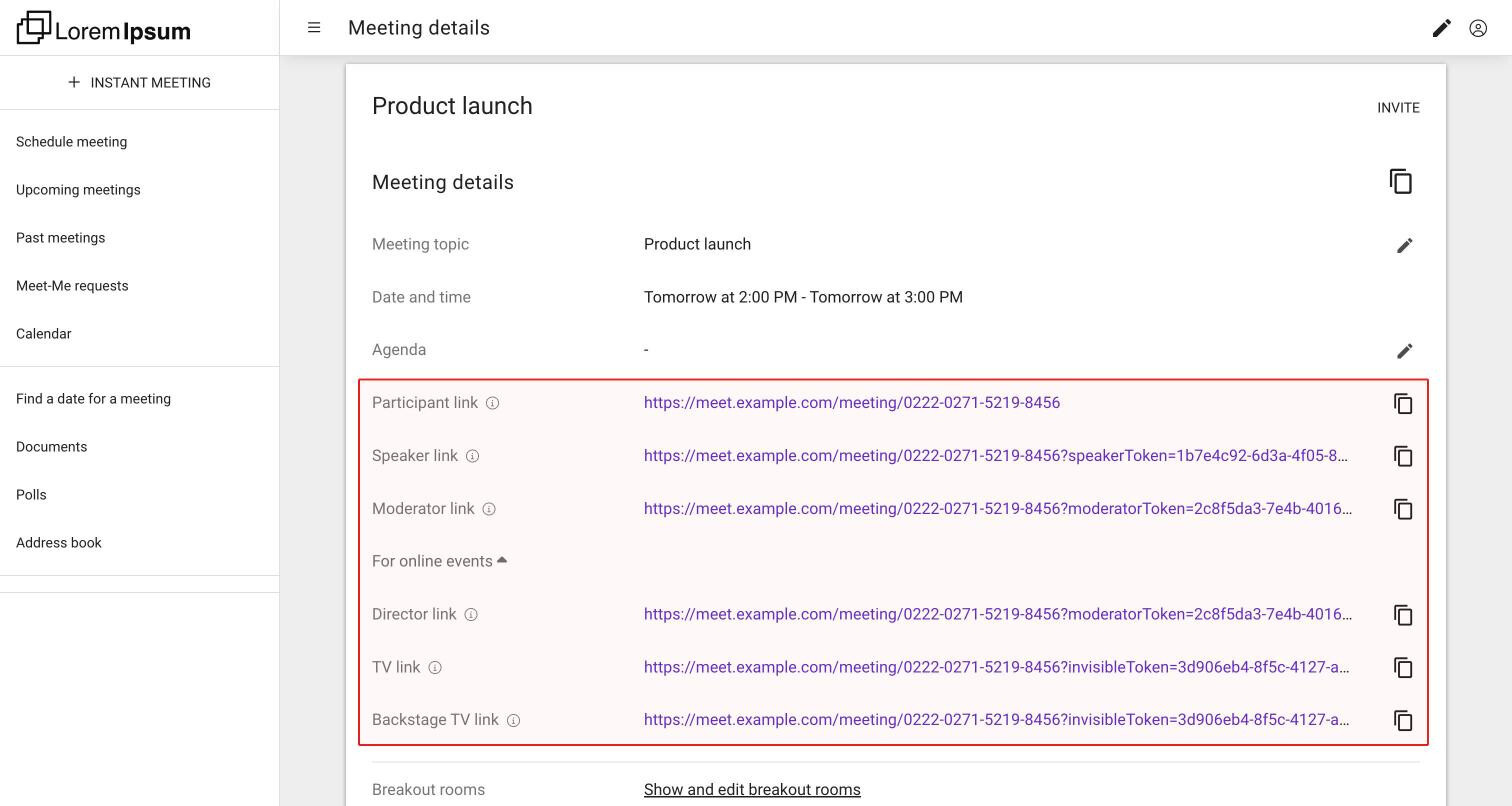The width and height of the screenshot is (1512, 806).
Task: Copy the Moderator link
Action: click(x=1403, y=509)
